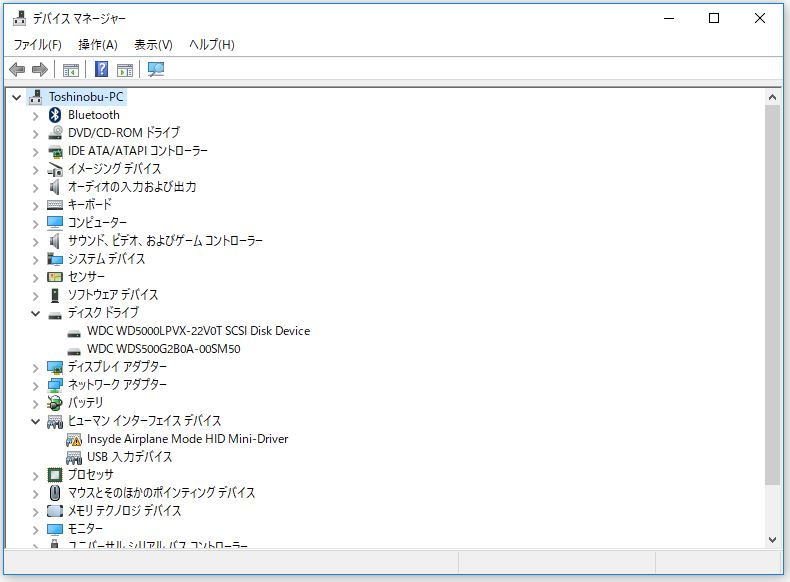
Task: Expand the プロセッサ category
Action: click(x=35, y=476)
